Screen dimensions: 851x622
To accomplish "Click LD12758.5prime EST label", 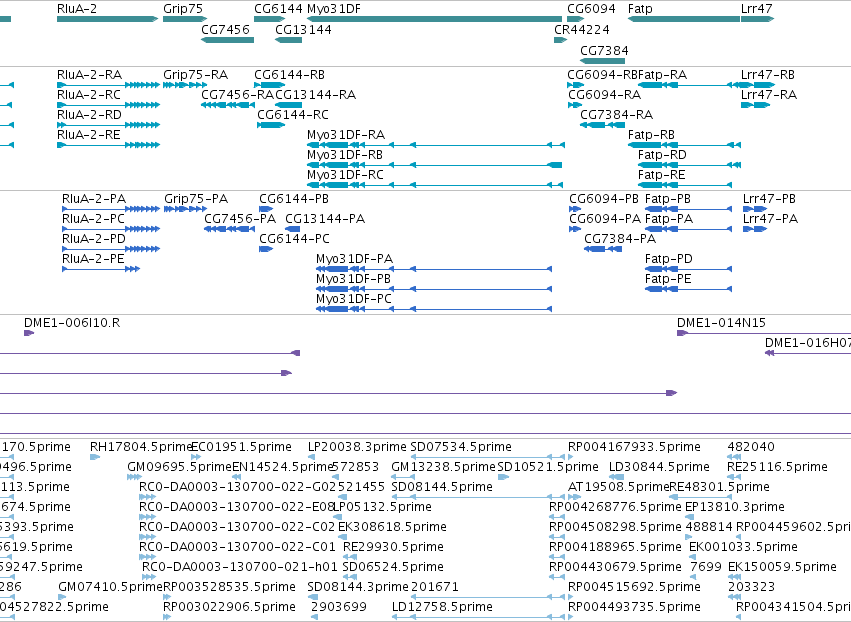I will click(x=442, y=607).
